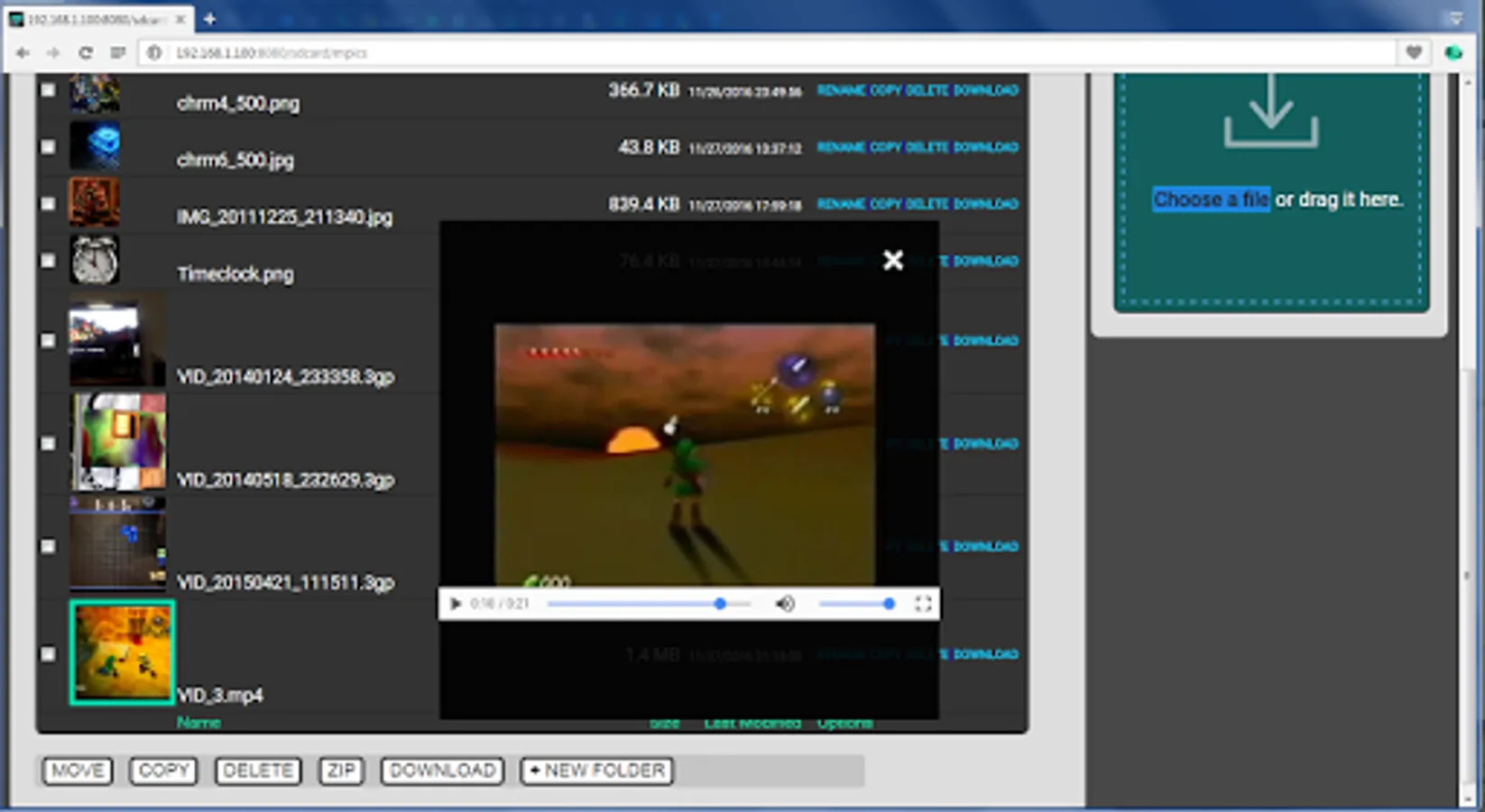Tick the checkbox for chrm6_500.jpg

(x=48, y=146)
